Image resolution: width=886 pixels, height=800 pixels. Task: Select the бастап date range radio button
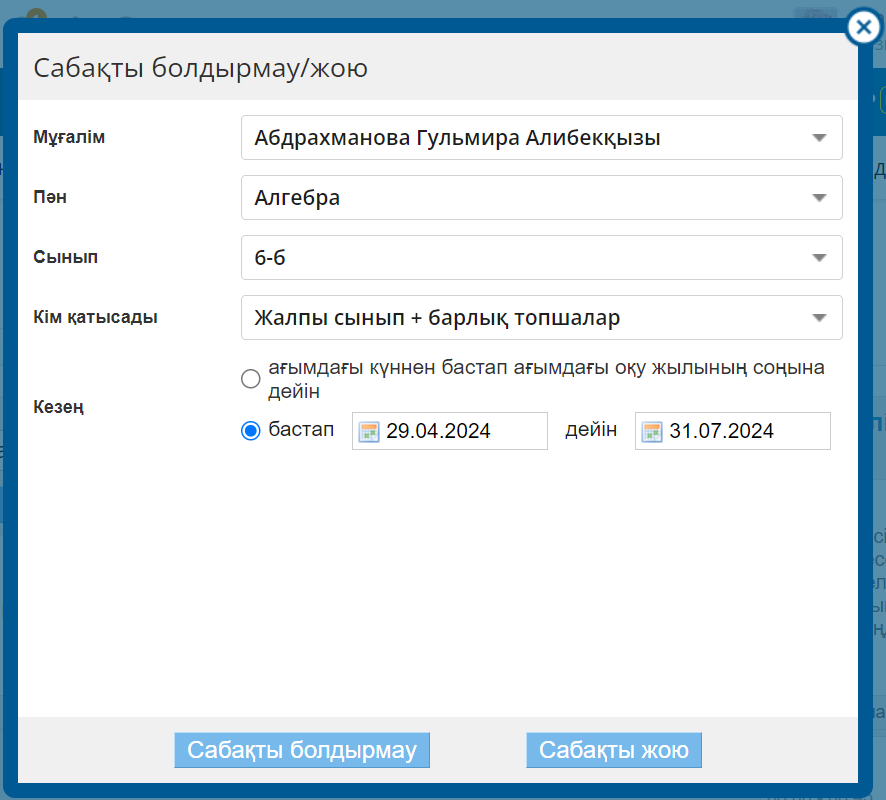(x=251, y=431)
